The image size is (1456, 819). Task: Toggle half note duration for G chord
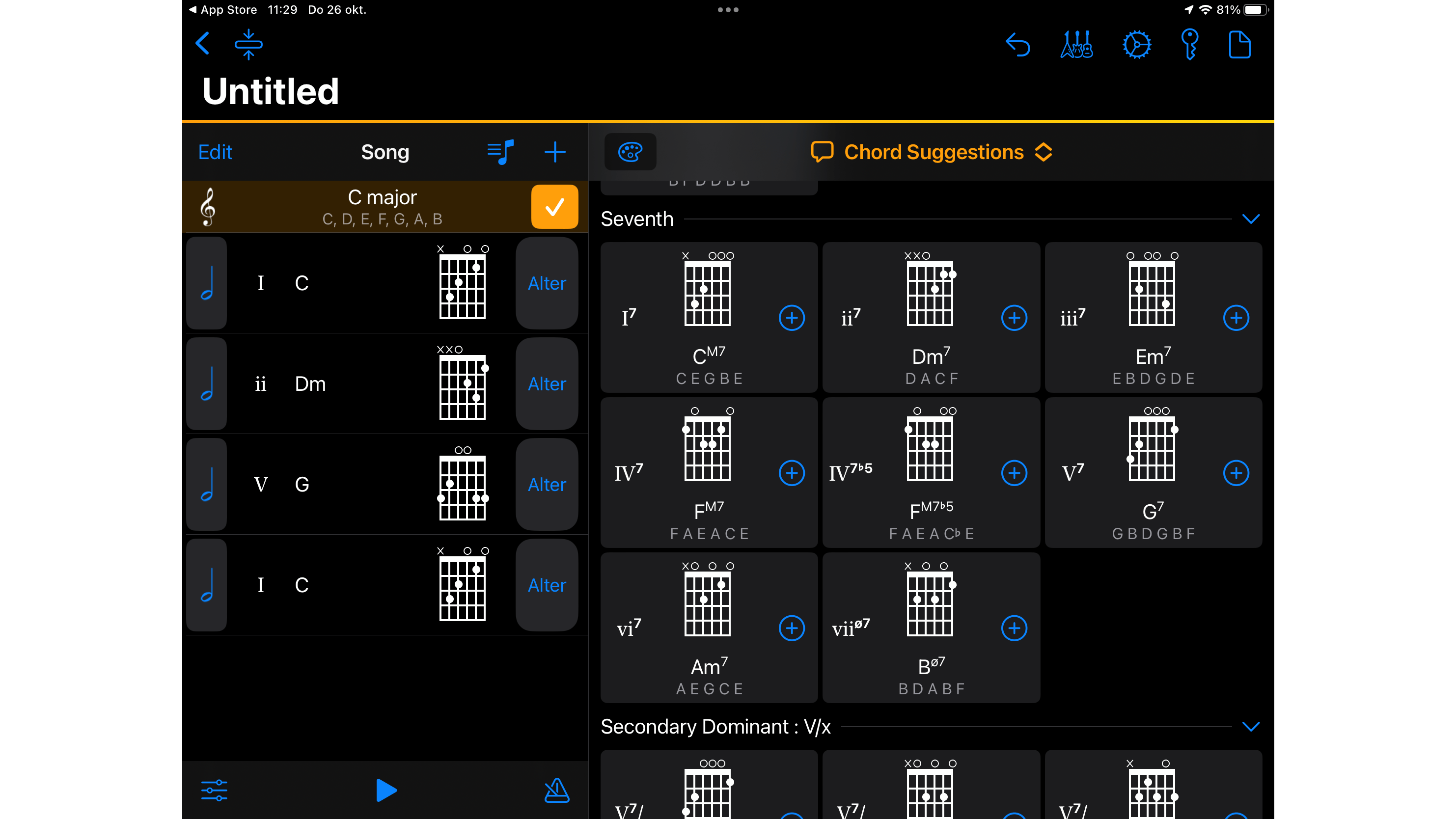click(207, 485)
